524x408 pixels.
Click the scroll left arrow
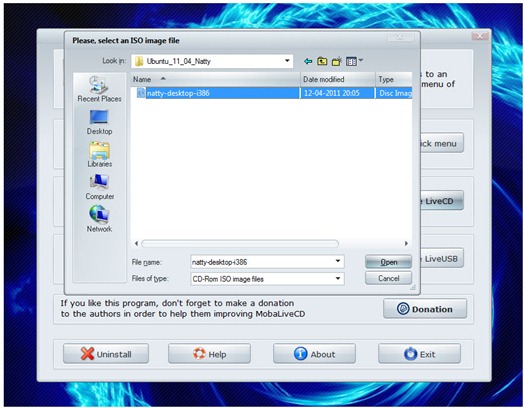pos(136,244)
